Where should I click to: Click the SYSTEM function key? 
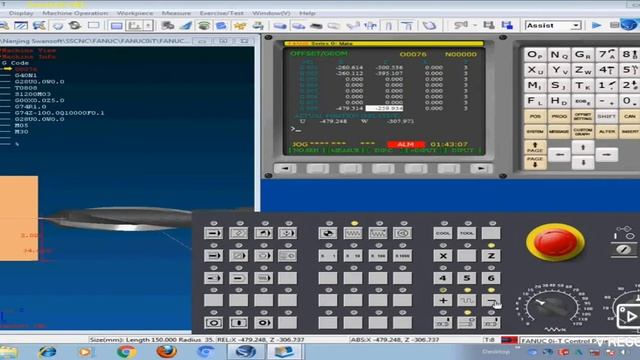click(535, 131)
